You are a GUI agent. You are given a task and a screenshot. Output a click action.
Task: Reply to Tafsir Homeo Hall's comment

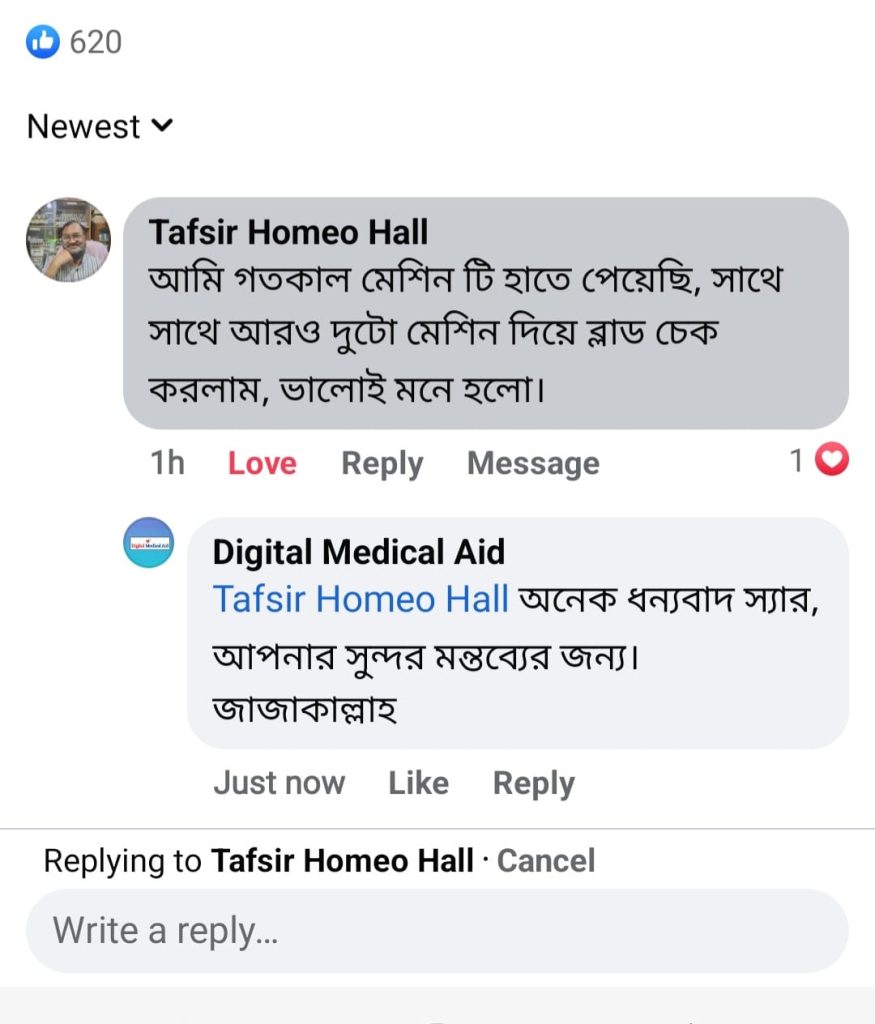tap(382, 463)
